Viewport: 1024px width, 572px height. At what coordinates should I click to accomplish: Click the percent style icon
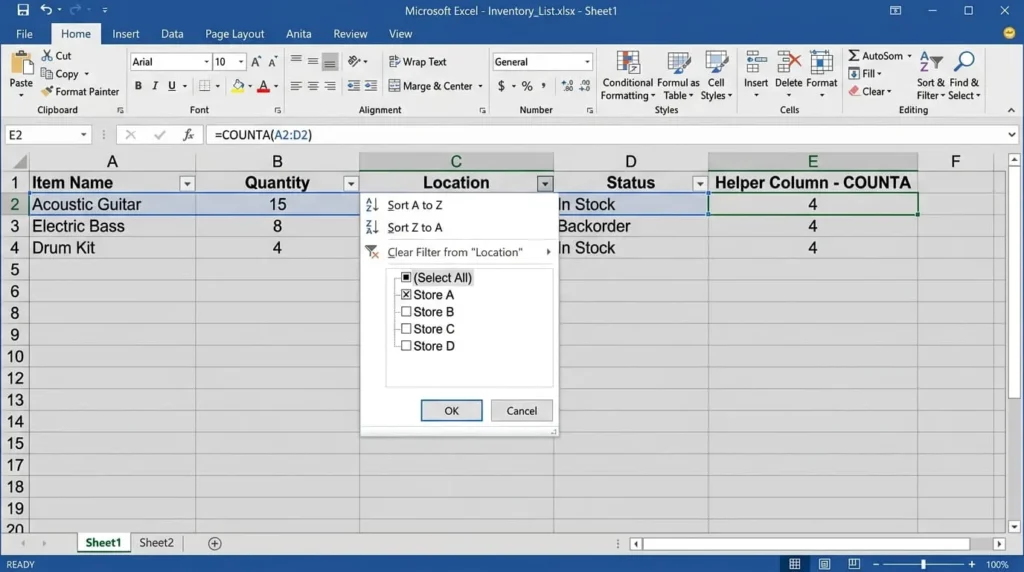527,86
